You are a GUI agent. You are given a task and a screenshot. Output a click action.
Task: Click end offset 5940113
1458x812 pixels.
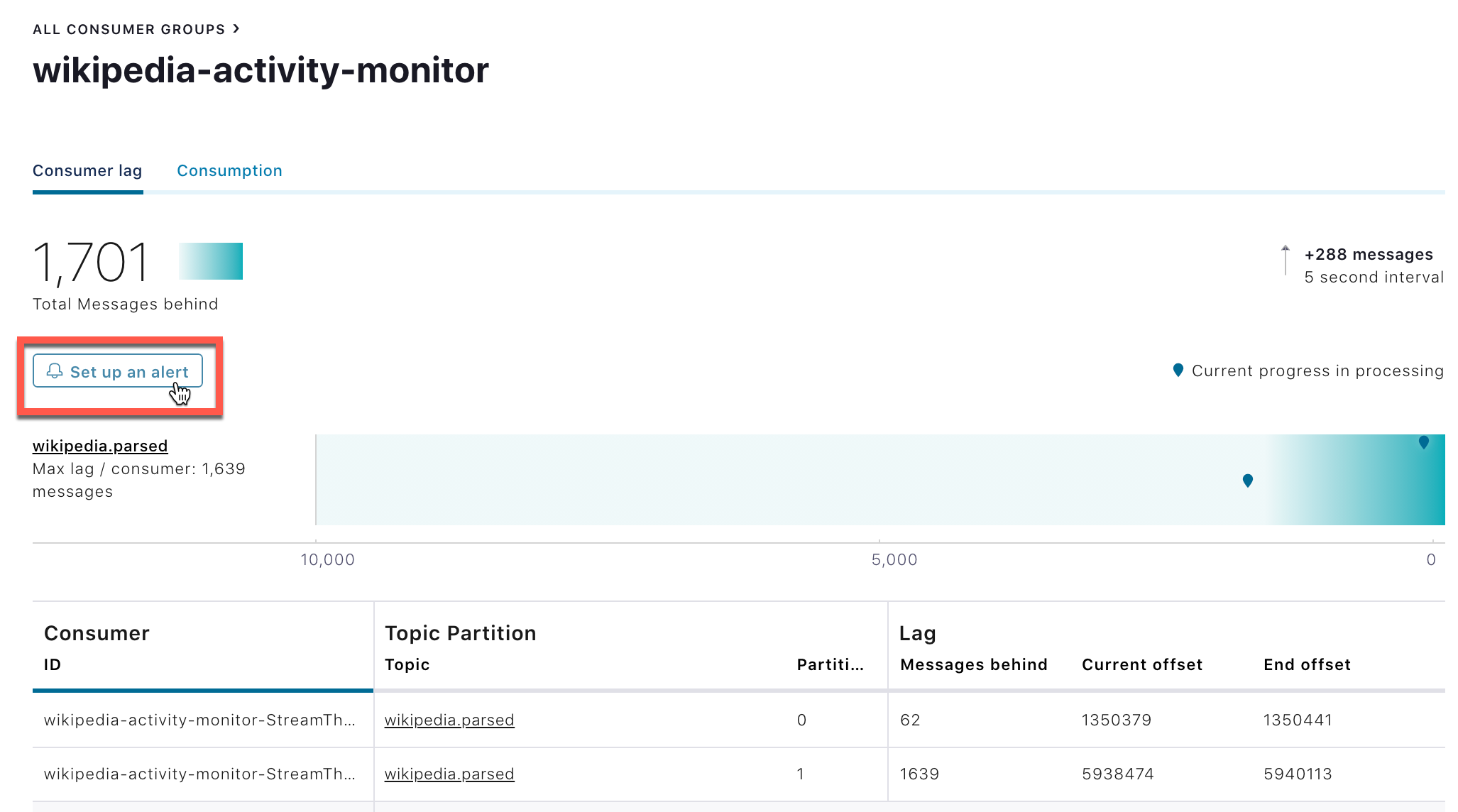pyautogui.click(x=1298, y=774)
